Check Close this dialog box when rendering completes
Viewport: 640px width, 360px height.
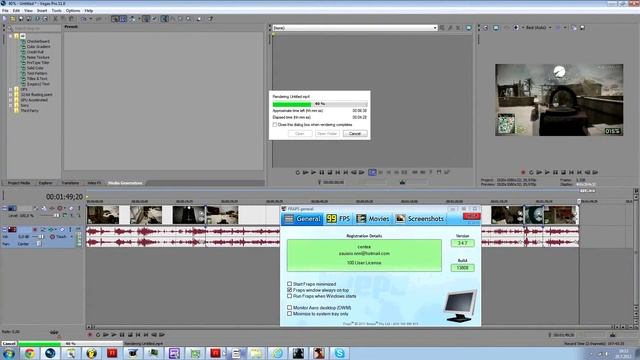[x=275, y=124]
